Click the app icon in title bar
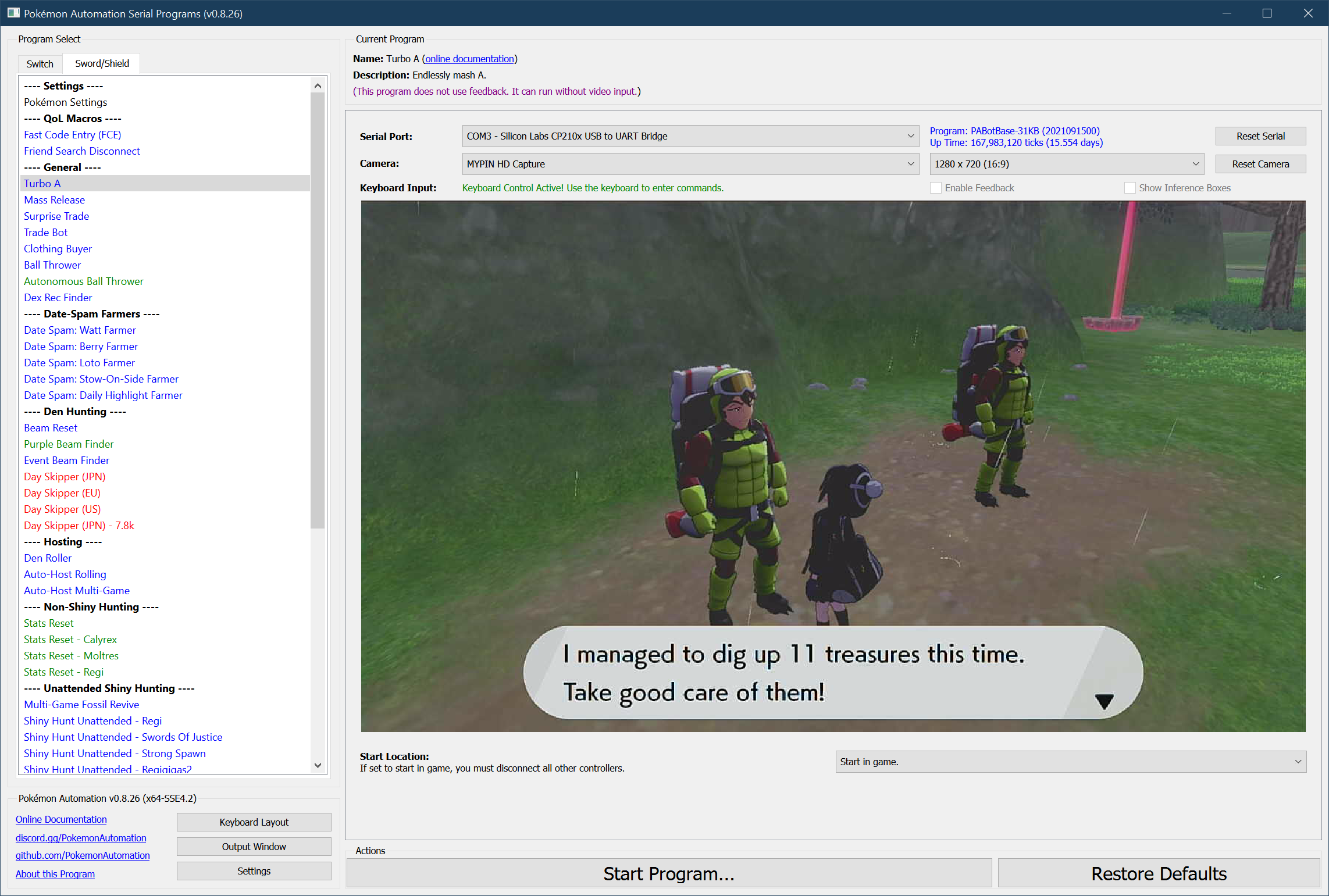Image resolution: width=1329 pixels, height=896 pixels. [x=13, y=13]
